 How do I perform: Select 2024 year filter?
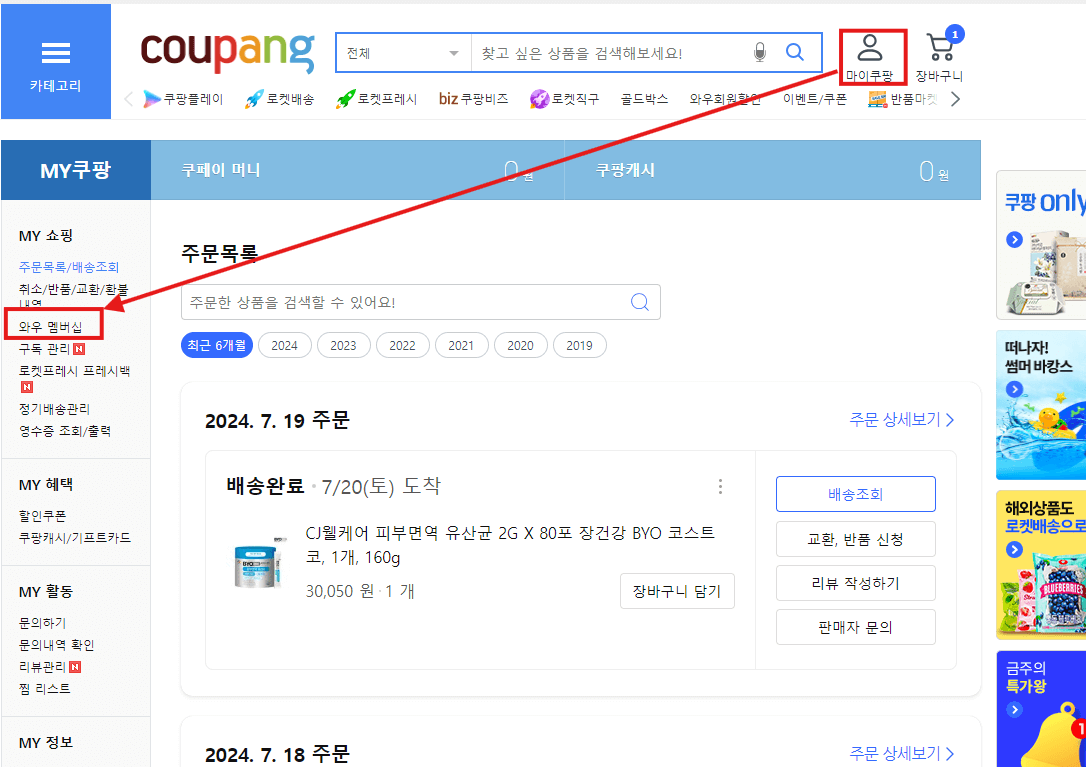[x=284, y=345]
